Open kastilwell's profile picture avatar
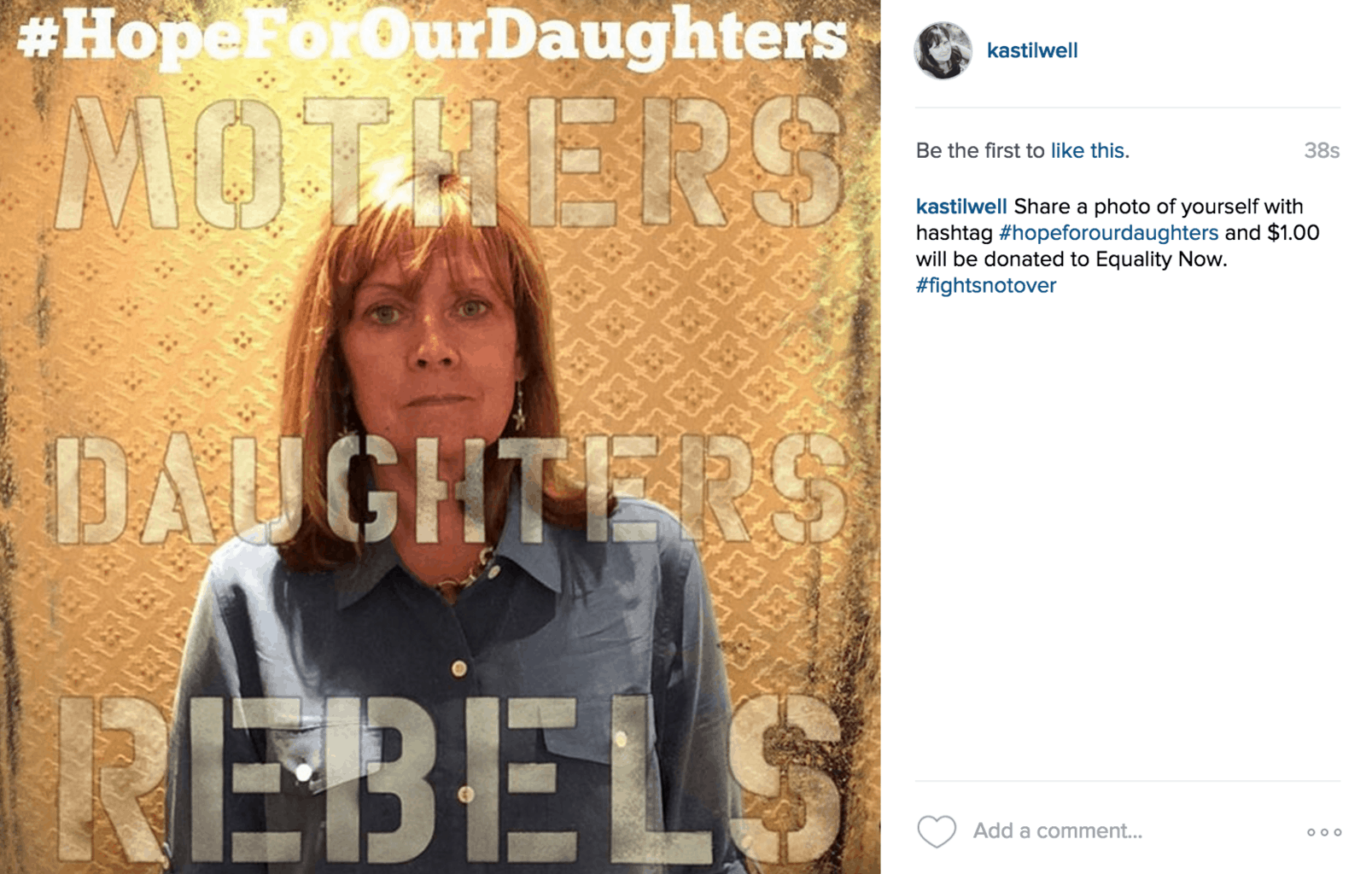The image size is (1372, 874). pos(943,50)
